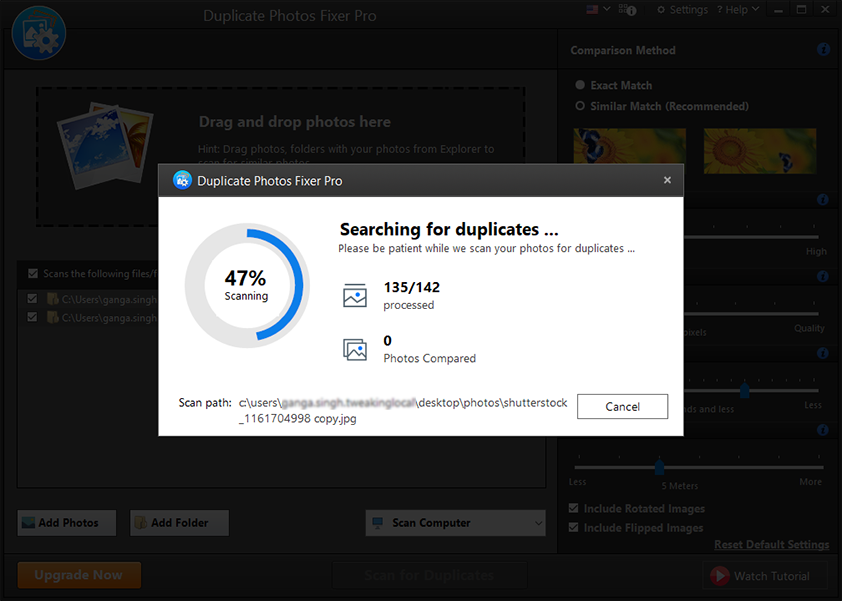842x601 pixels.
Task: Click the first folder icon in the scan list
Action: [x=53, y=299]
